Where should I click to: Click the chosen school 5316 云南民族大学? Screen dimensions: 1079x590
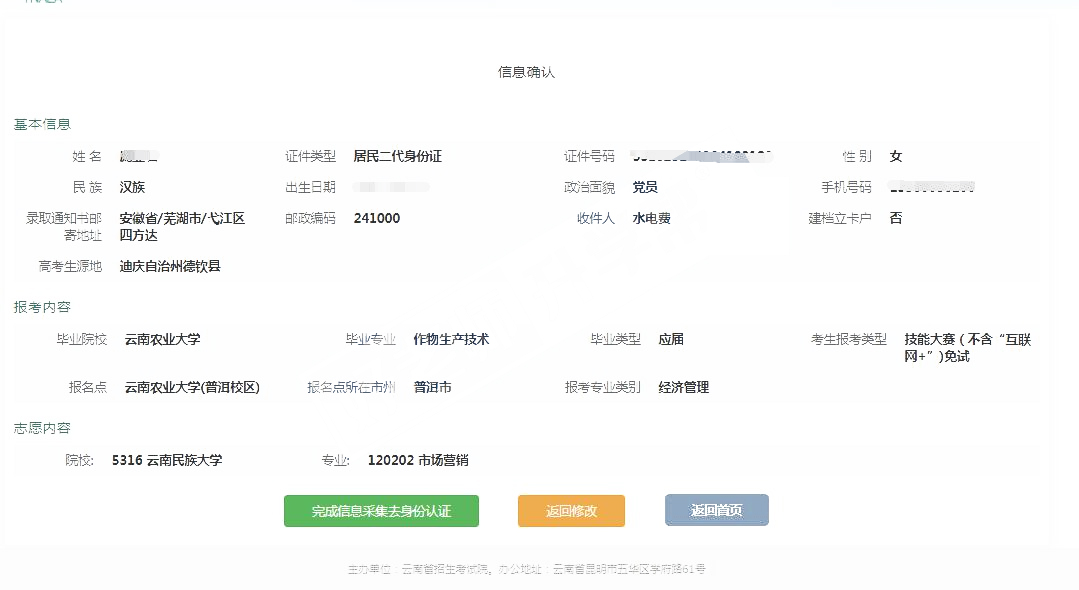(167, 460)
